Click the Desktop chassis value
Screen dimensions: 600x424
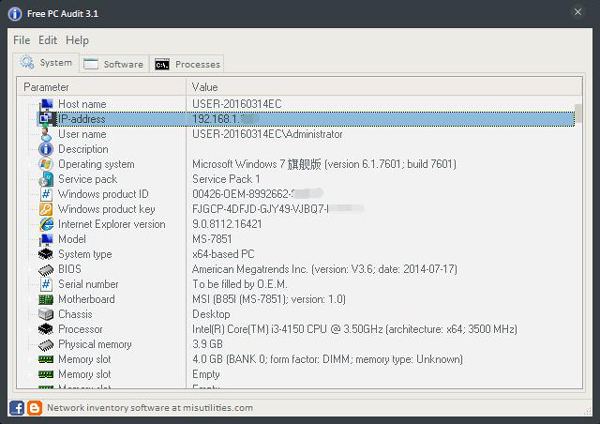pyautogui.click(x=211, y=314)
